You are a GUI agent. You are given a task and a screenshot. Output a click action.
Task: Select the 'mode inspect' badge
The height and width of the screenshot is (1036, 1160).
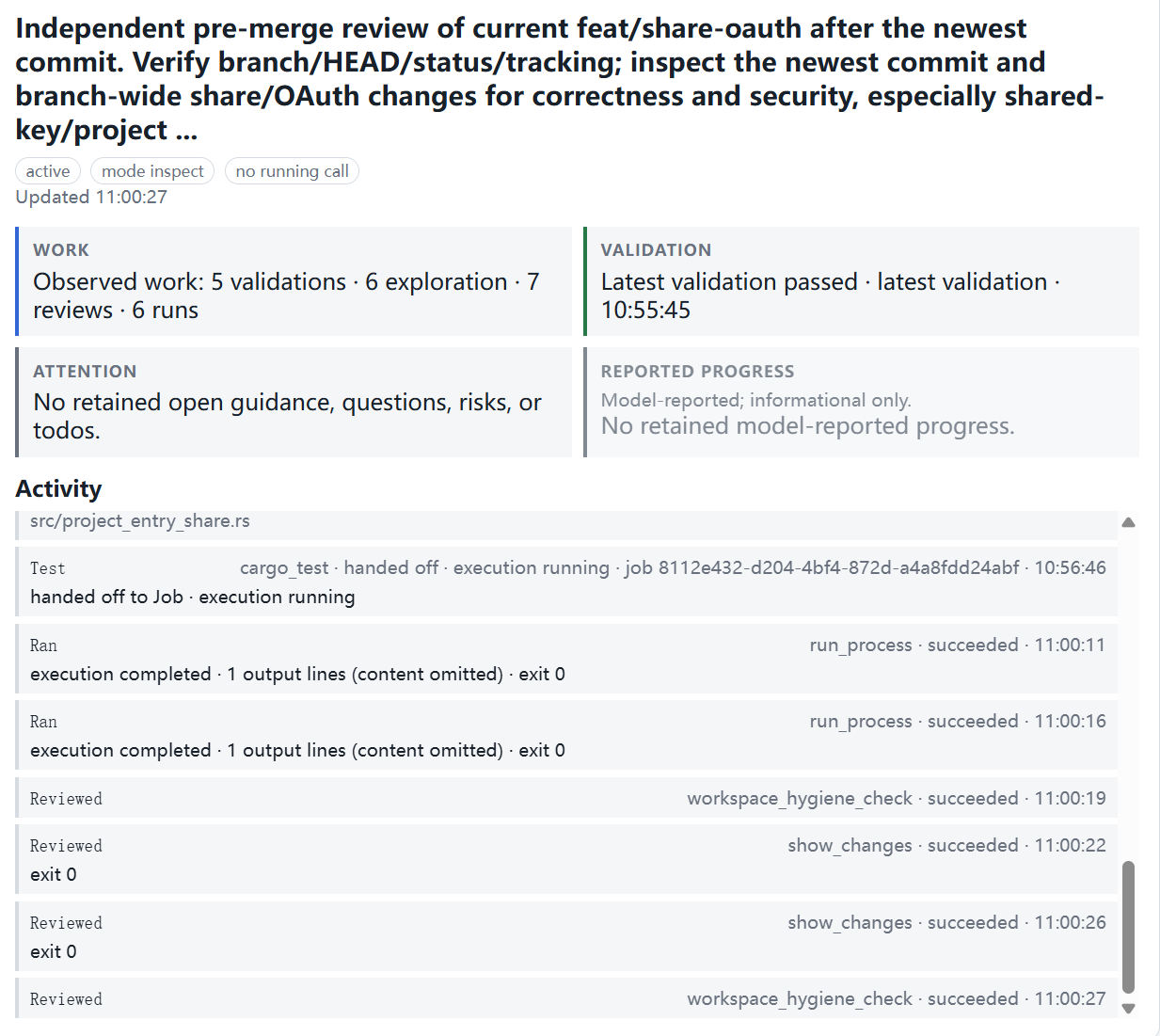pos(152,171)
